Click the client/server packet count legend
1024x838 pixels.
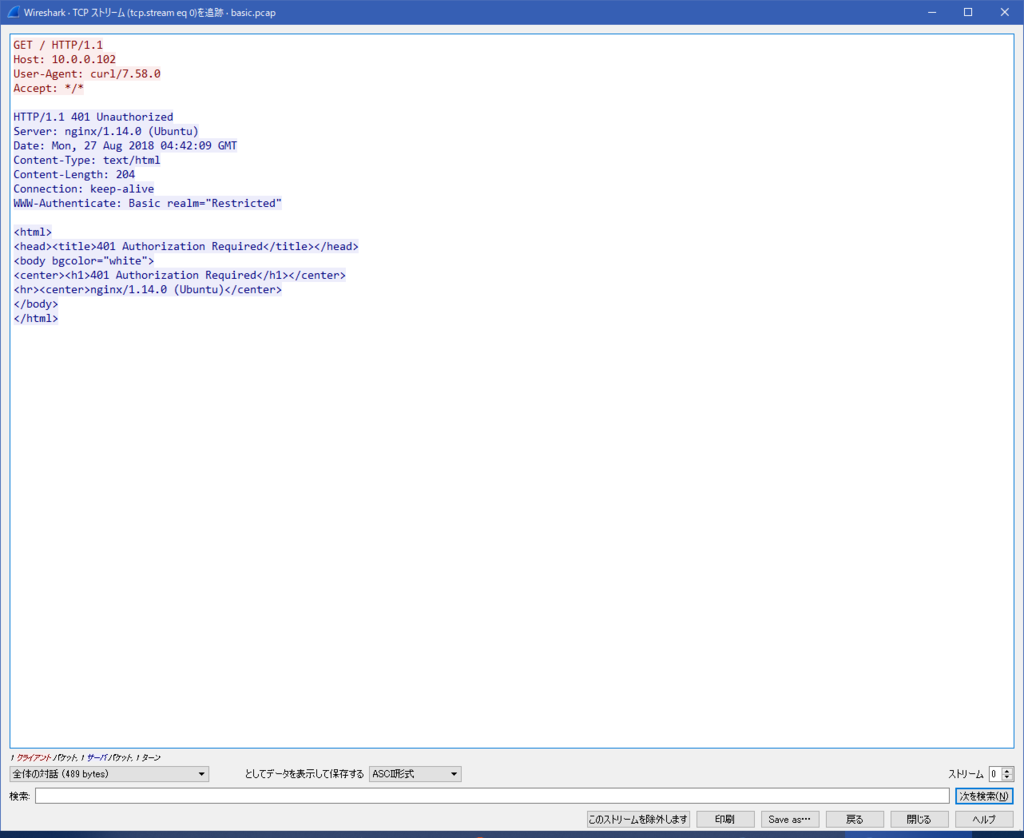pos(86,758)
